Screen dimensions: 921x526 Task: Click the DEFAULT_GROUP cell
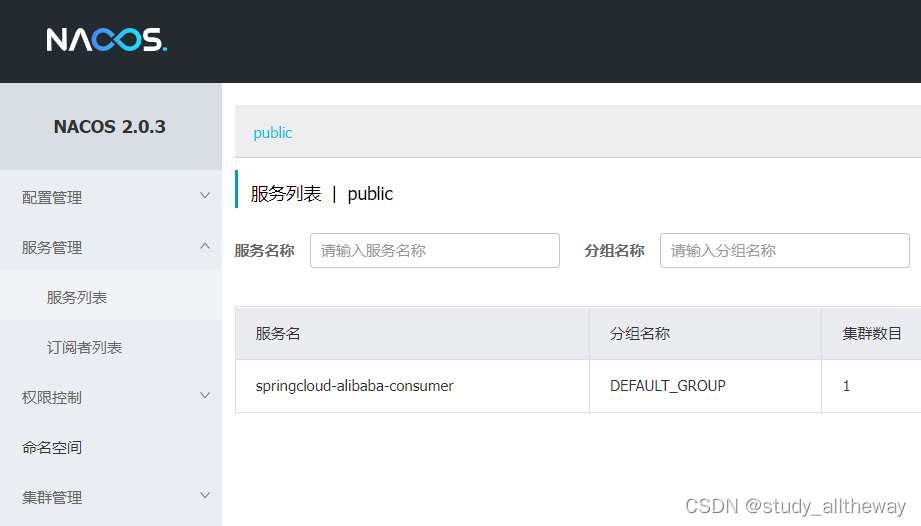coord(705,386)
